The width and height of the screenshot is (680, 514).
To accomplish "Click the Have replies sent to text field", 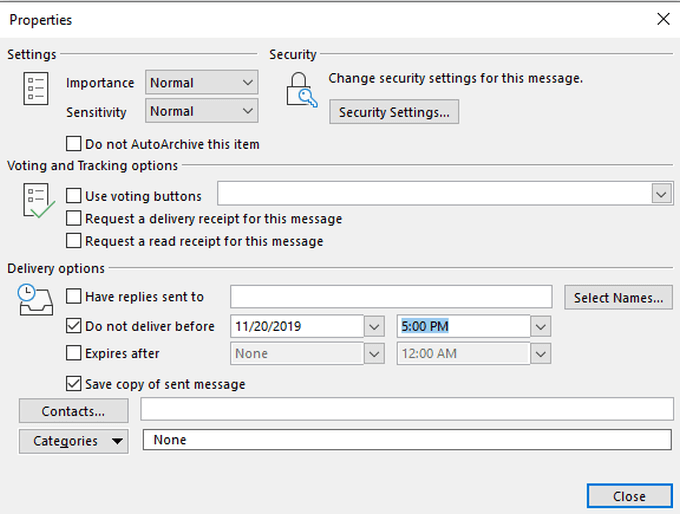I will (391, 297).
